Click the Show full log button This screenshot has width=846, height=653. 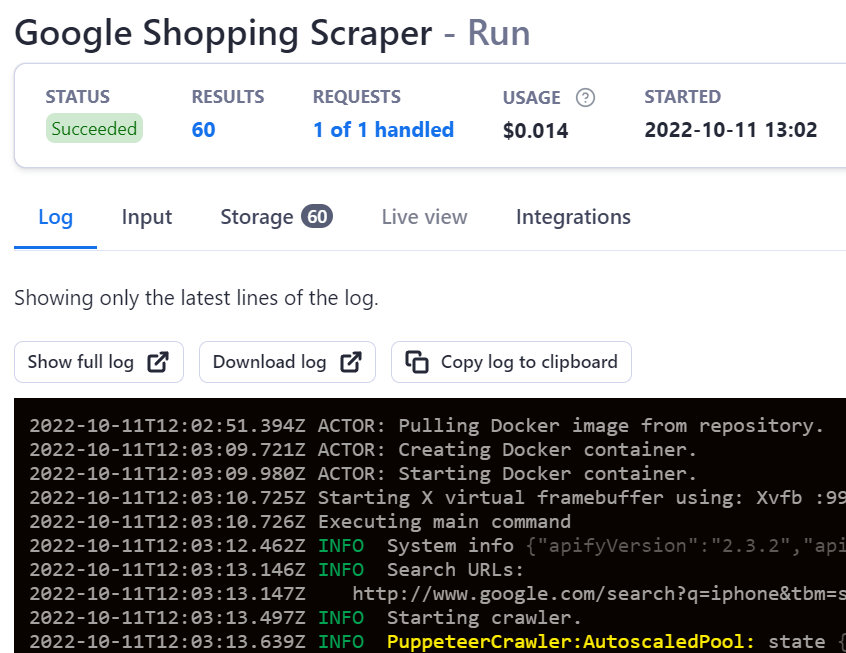point(98,361)
